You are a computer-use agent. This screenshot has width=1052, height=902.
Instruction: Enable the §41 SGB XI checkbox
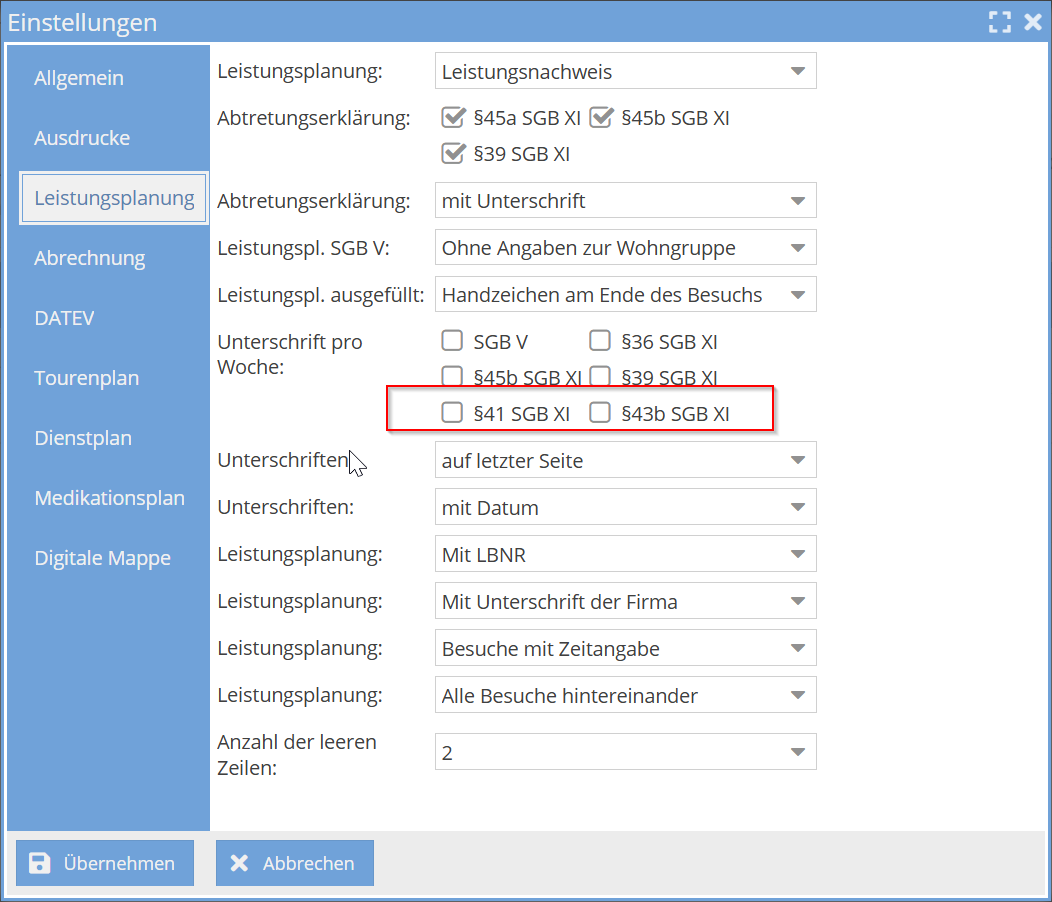click(451, 411)
